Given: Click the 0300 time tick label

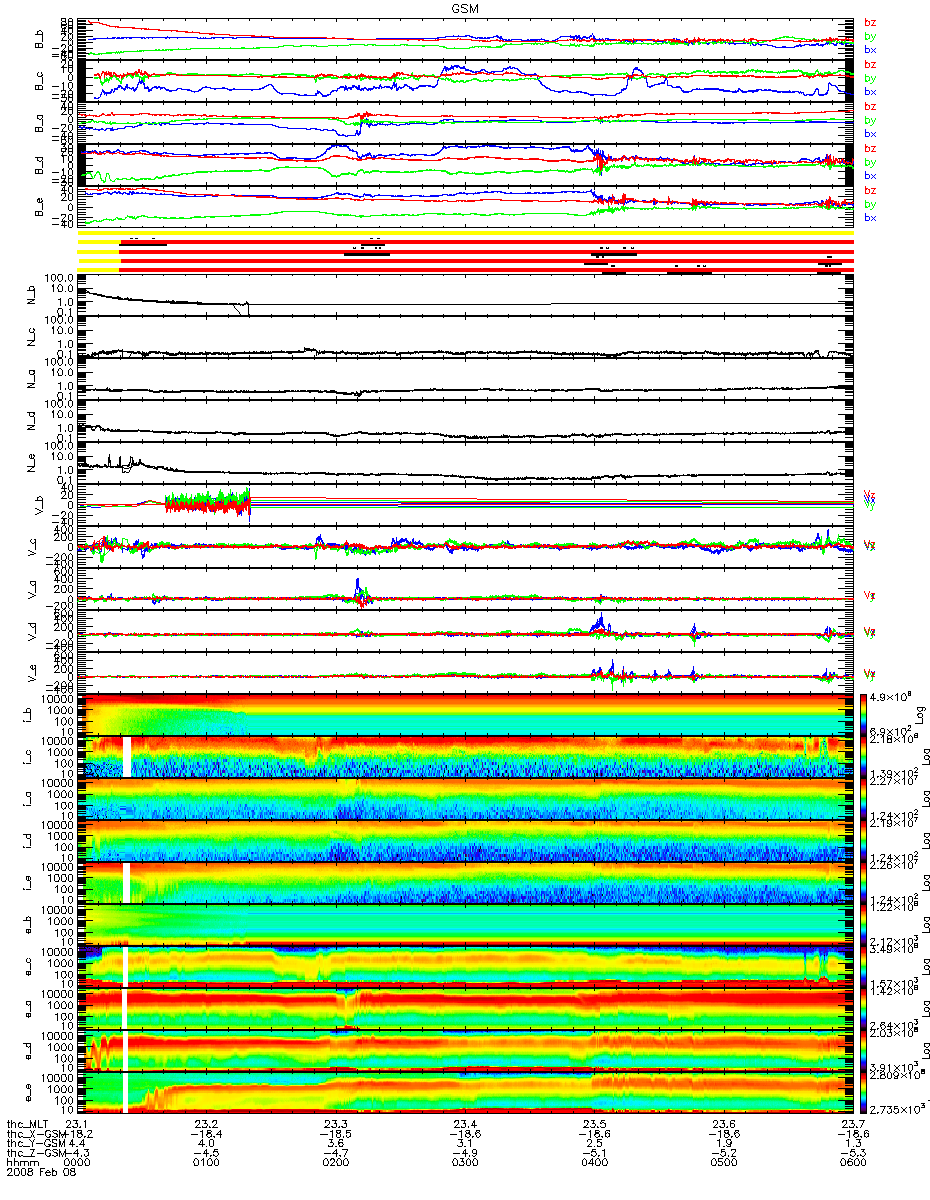Looking at the screenshot, I should tap(464, 1162).
